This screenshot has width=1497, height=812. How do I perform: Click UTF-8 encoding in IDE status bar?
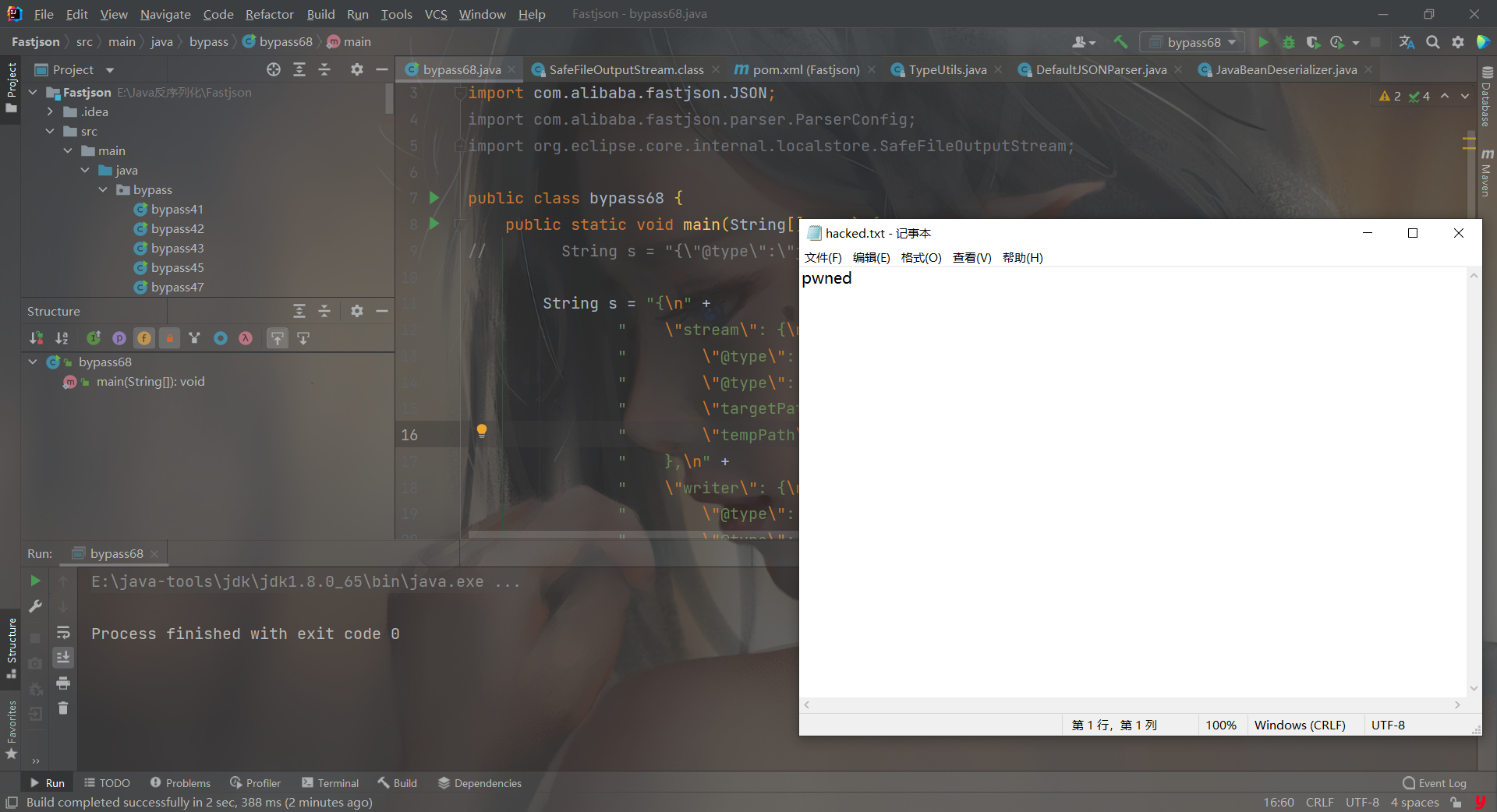(x=1362, y=802)
